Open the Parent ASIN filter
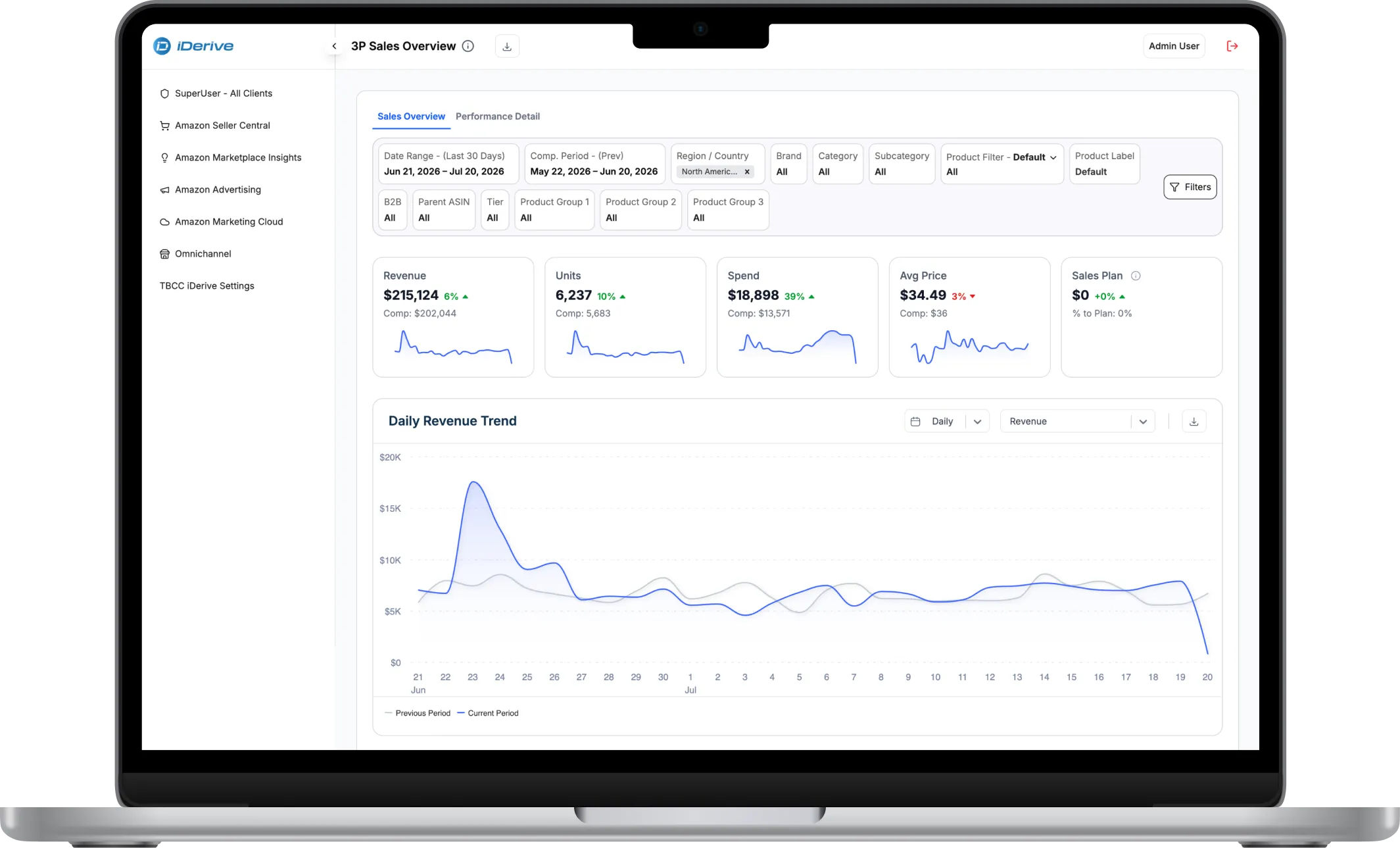This screenshot has width=1400, height=848. point(444,210)
